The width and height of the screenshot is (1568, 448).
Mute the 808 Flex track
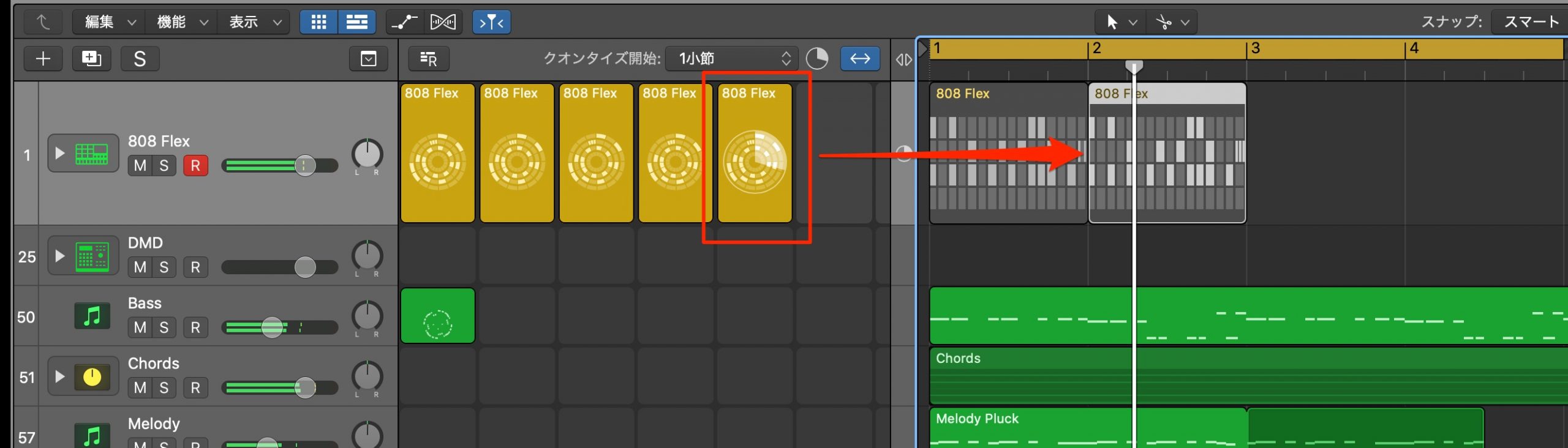[x=140, y=165]
